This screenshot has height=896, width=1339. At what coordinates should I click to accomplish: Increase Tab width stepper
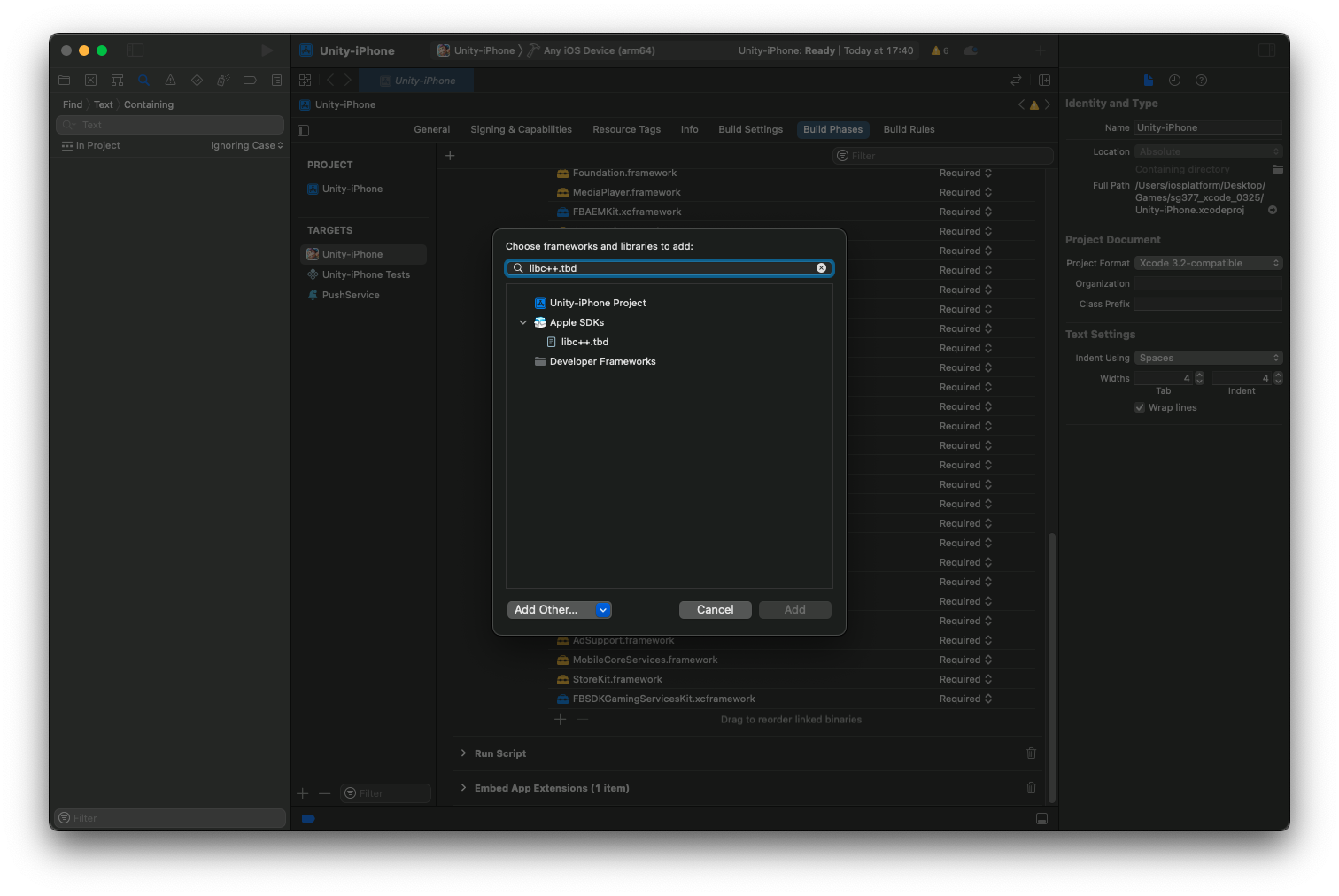[1199, 375]
